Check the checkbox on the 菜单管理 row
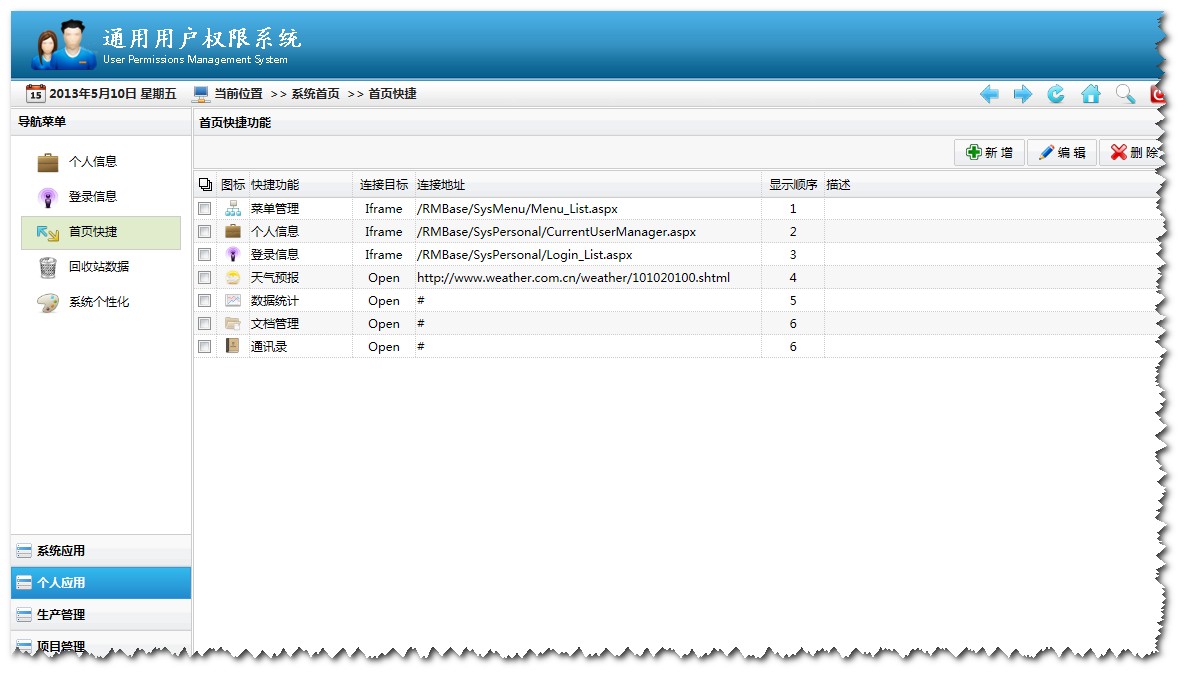This screenshot has width=1185, height=676. [x=204, y=208]
